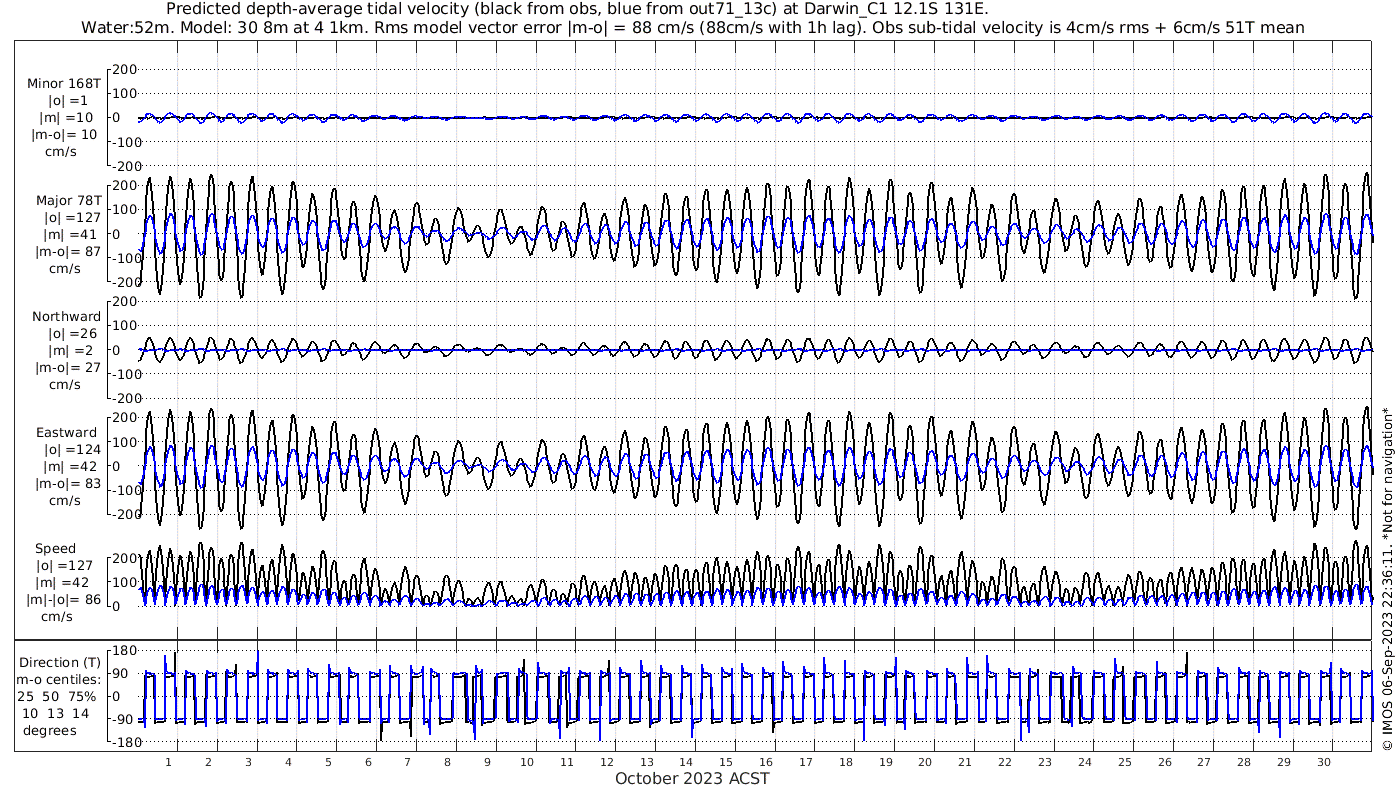Viewport: 1400px width, 800px height.
Task: Click the '100' tick of the Speed panel
Action: [x=123, y=582]
